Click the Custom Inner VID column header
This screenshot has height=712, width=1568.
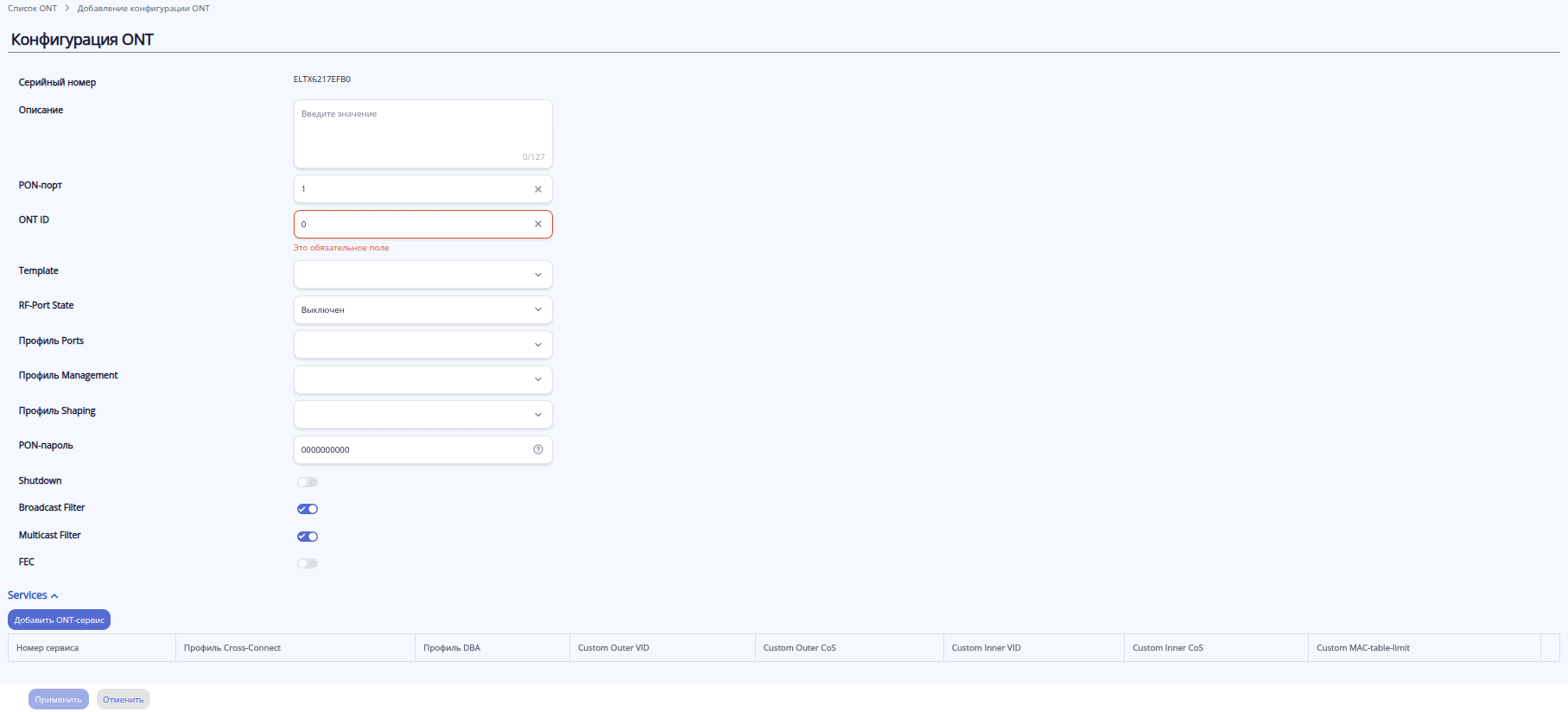click(1034, 648)
